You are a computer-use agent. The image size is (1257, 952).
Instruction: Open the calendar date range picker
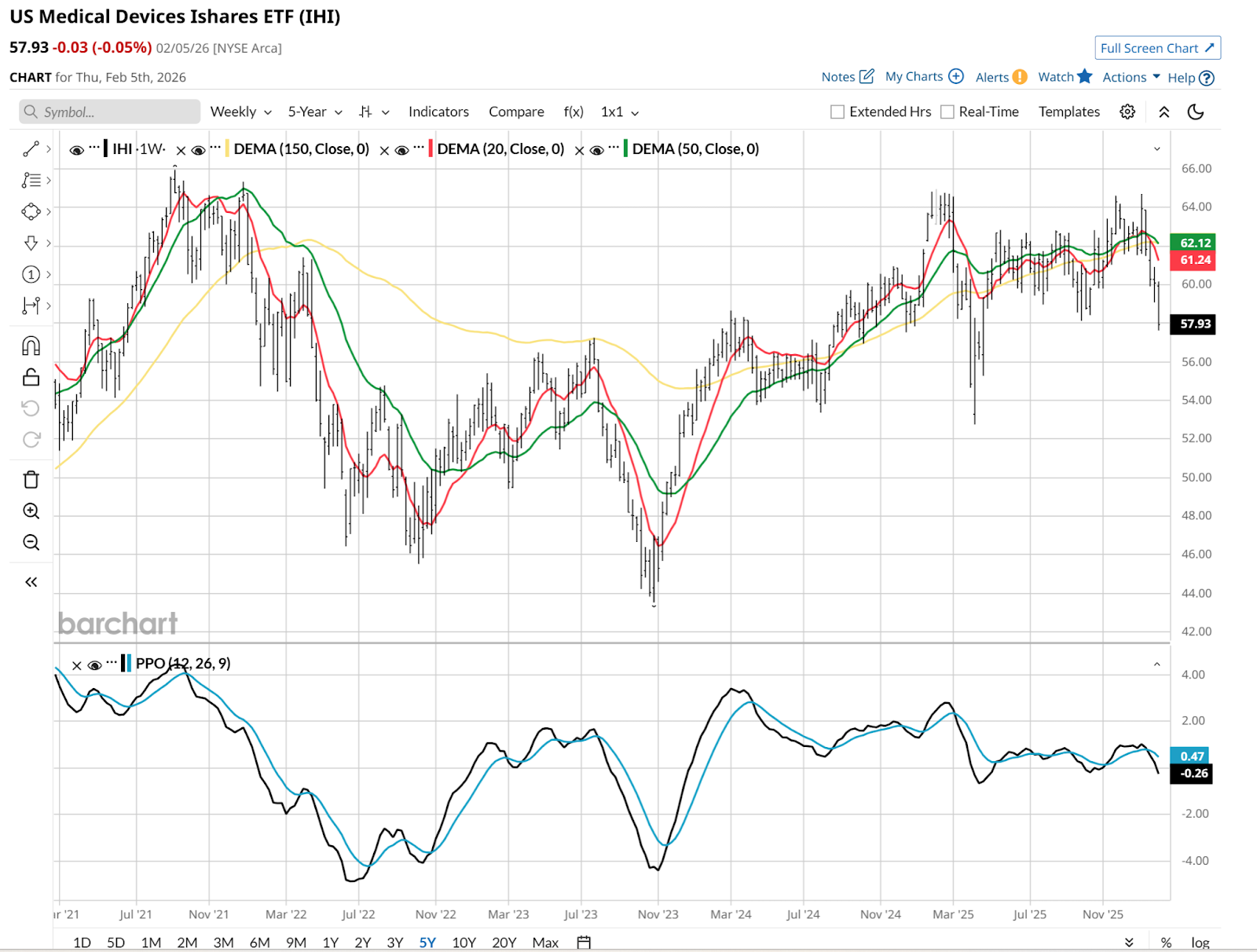pyautogui.click(x=584, y=942)
